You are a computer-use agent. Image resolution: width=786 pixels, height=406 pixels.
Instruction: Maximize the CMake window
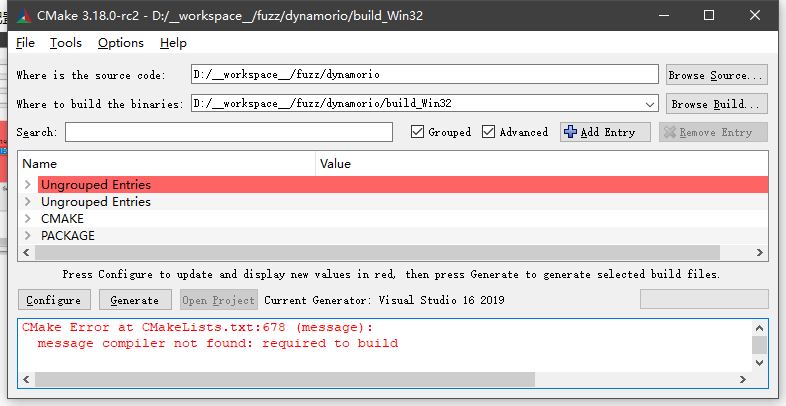(x=709, y=15)
